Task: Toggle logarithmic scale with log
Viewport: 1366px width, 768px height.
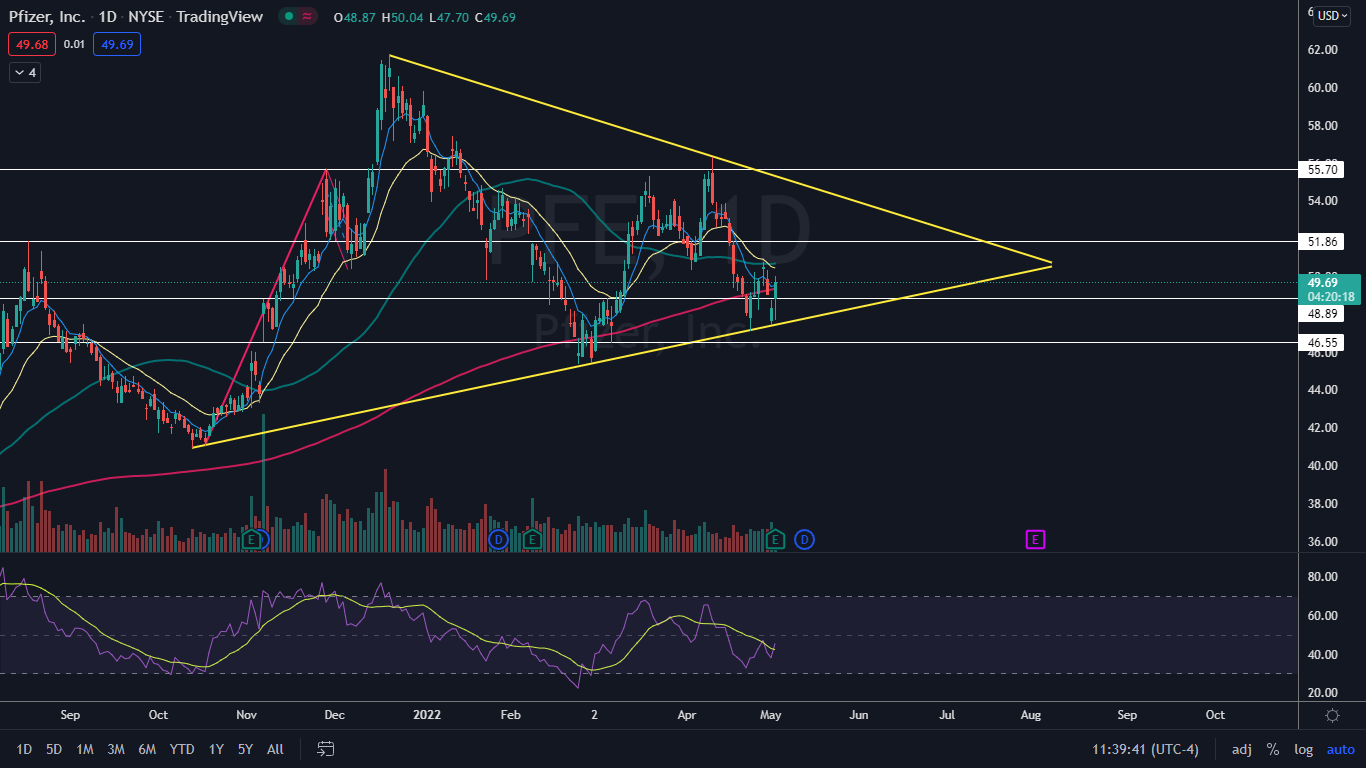Action: coord(1304,749)
